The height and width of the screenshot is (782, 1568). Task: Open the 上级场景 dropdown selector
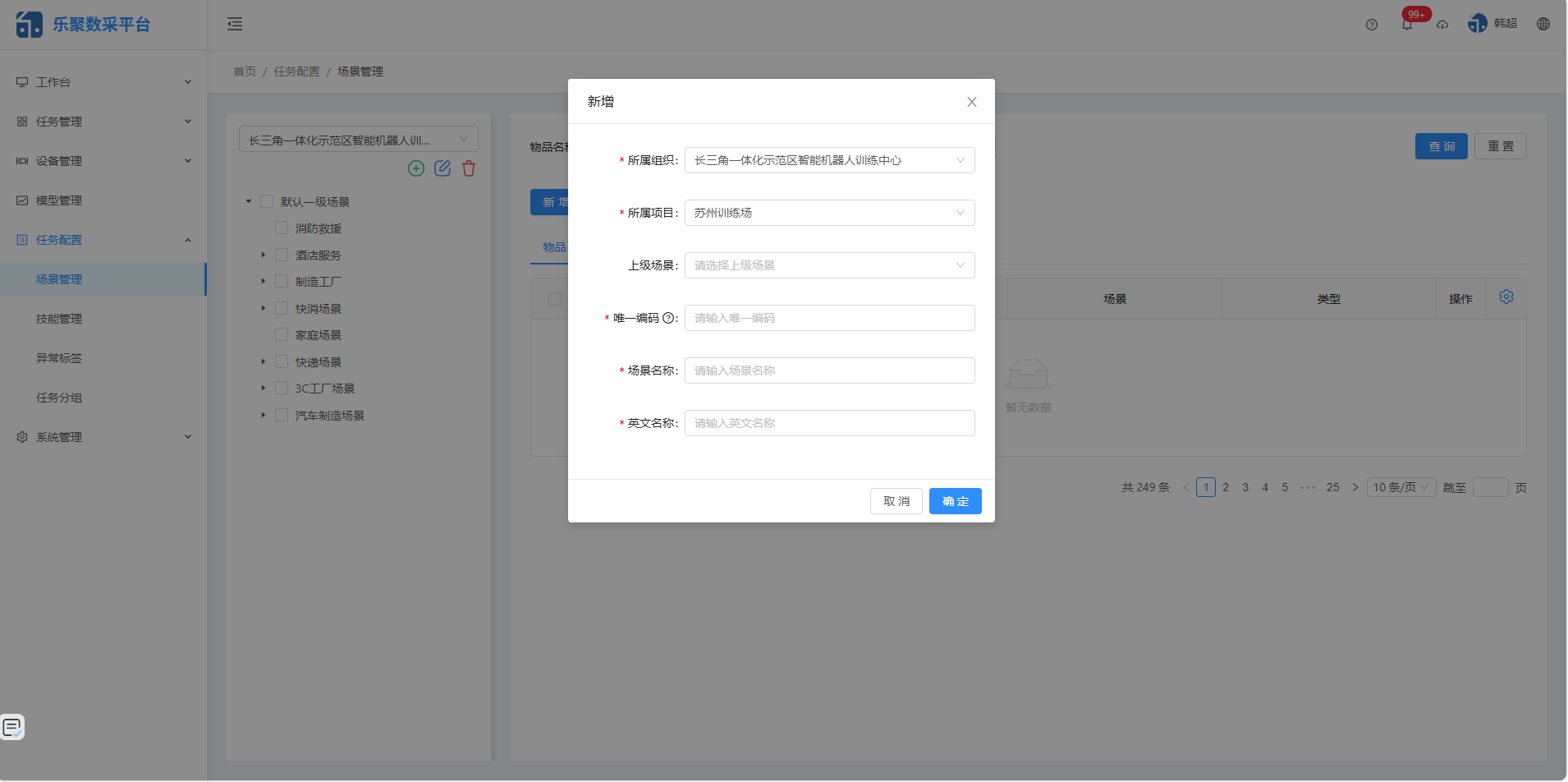pyautogui.click(x=829, y=265)
